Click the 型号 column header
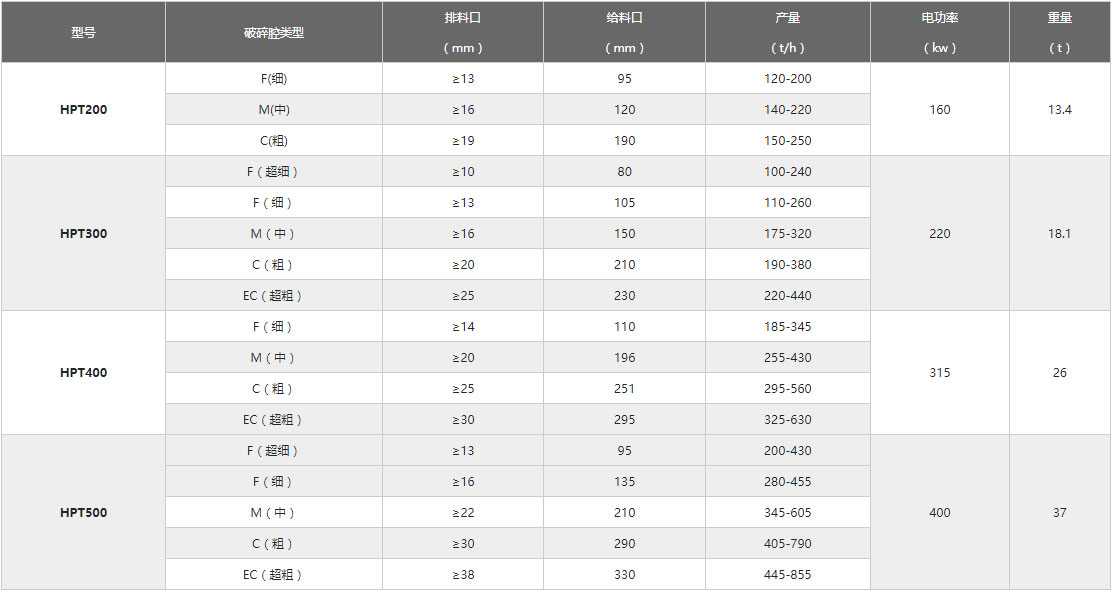Screen dimensions: 1112x591 (83, 32)
